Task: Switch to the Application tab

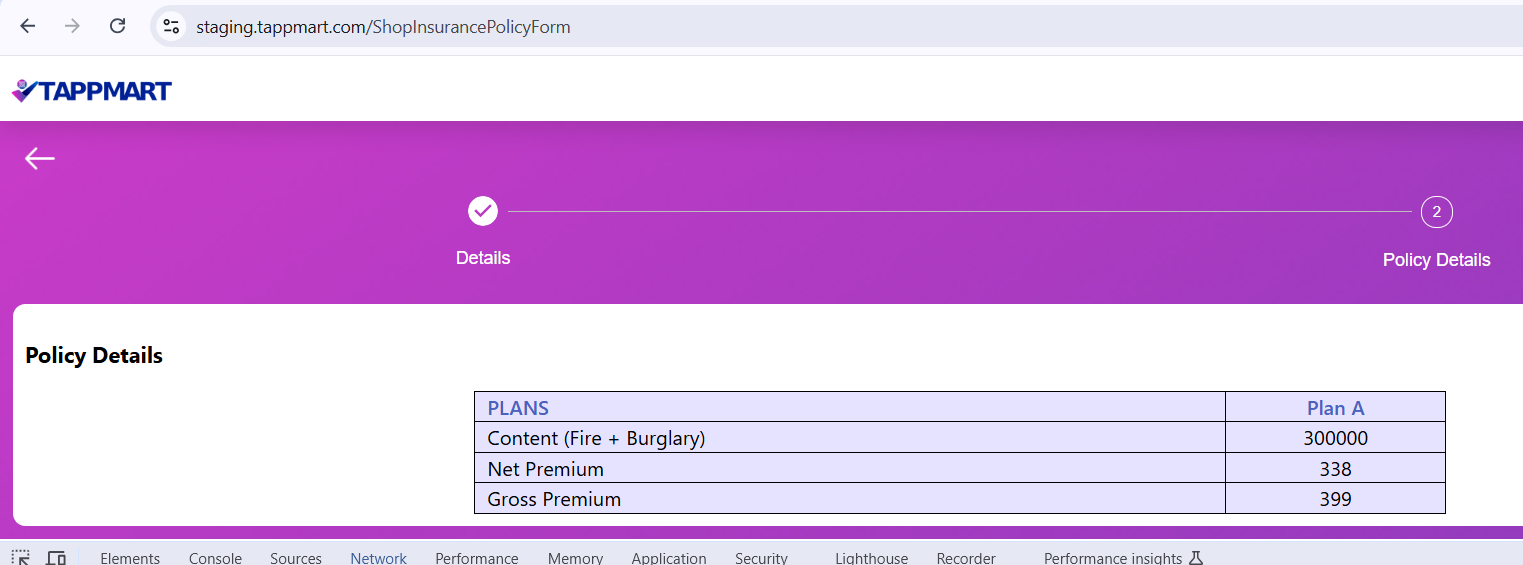Action: 669,558
